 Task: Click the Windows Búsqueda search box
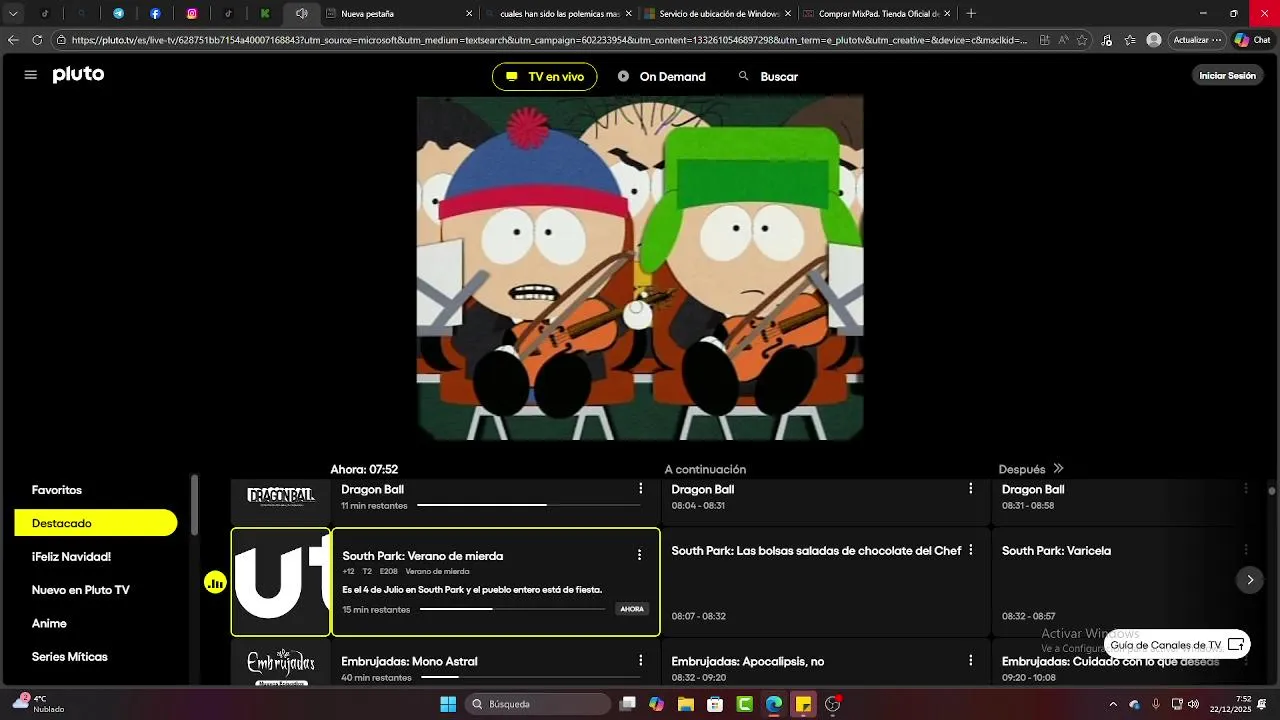pyautogui.click(x=540, y=704)
